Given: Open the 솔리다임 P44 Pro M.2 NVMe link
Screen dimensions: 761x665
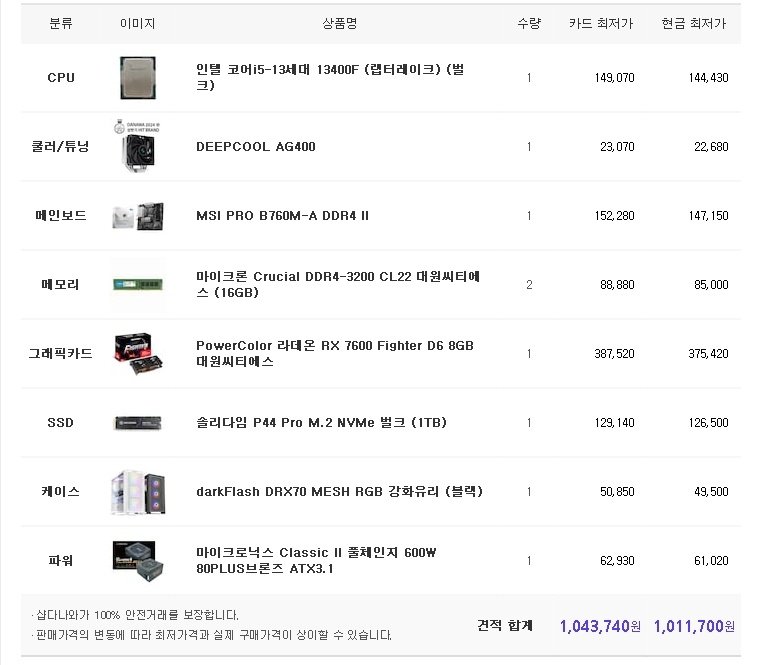Looking at the screenshot, I should pos(321,422).
